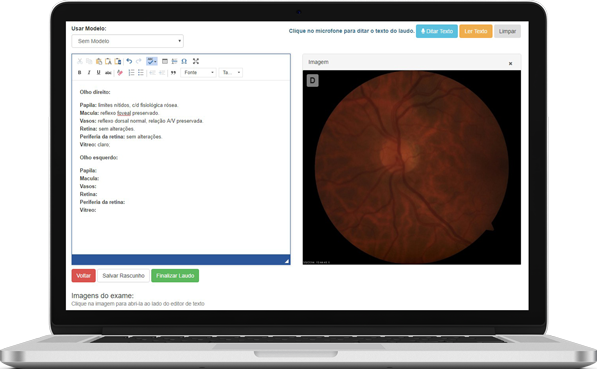Insert a bulleted list
This screenshot has height=369, width=597.
click(141, 73)
